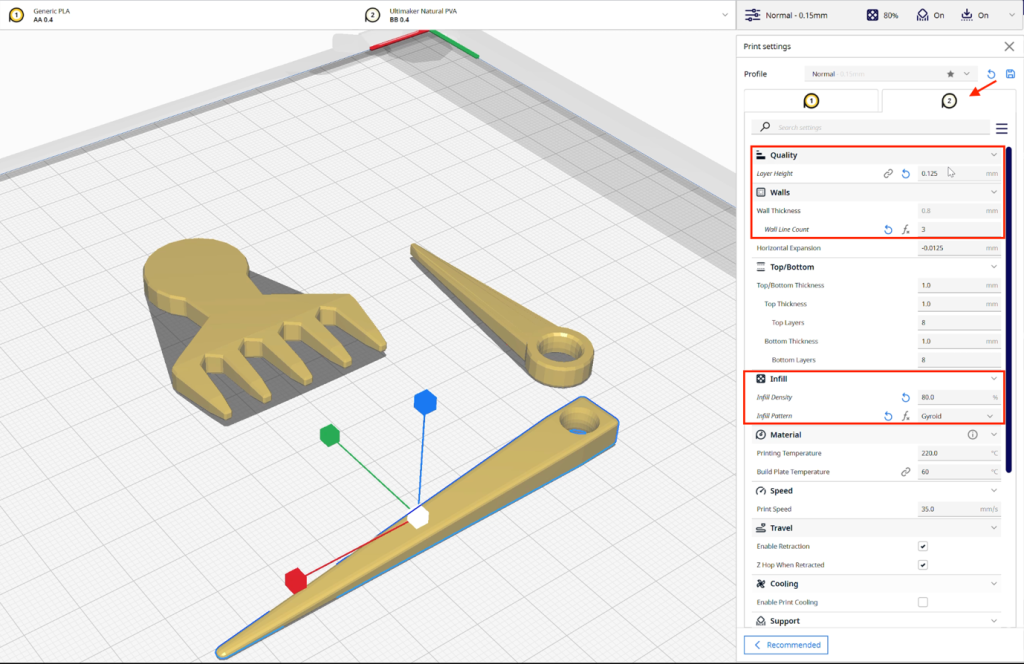Edit the Horizontal Expansion value
This screenshot has height=664, width=1024.
coord(959,248)
